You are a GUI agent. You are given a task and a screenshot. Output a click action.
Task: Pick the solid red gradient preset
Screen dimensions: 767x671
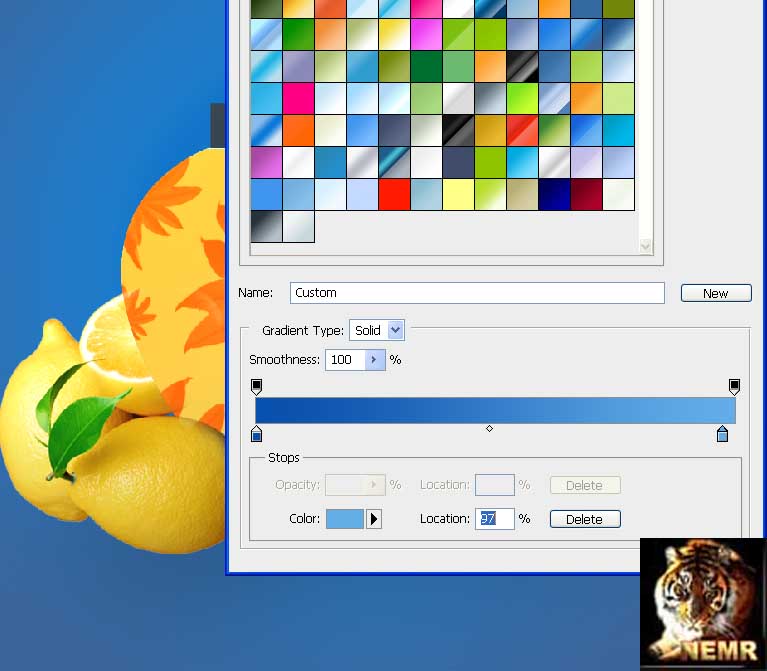[x=394, y=195]
